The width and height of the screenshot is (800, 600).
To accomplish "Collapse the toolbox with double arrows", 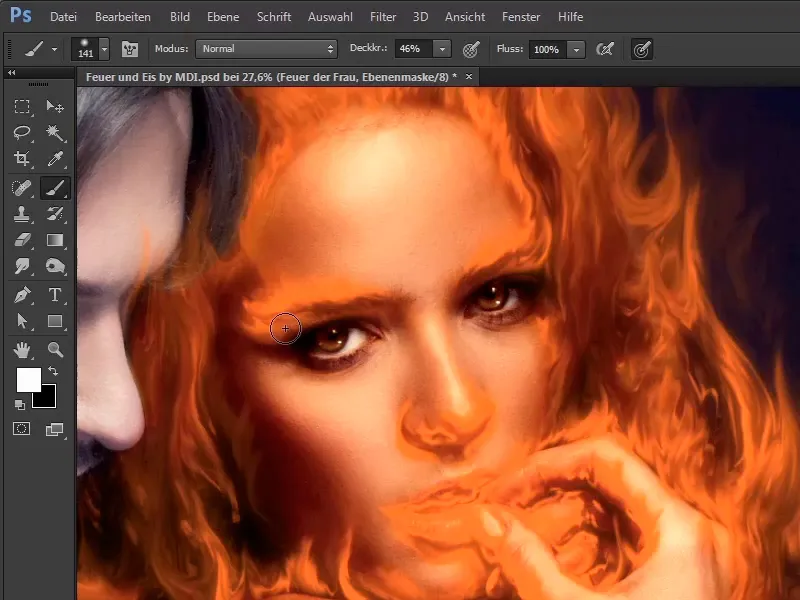I will point(11,73).
